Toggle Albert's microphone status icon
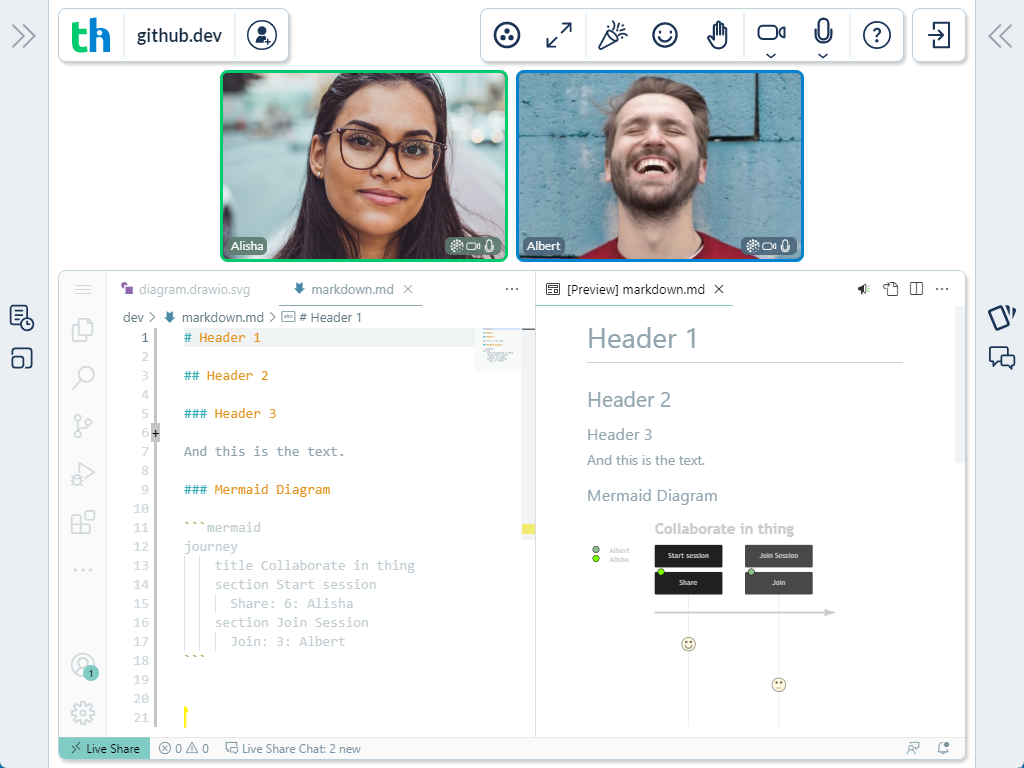Screen dimensions: 1024x768 [785, 246]
